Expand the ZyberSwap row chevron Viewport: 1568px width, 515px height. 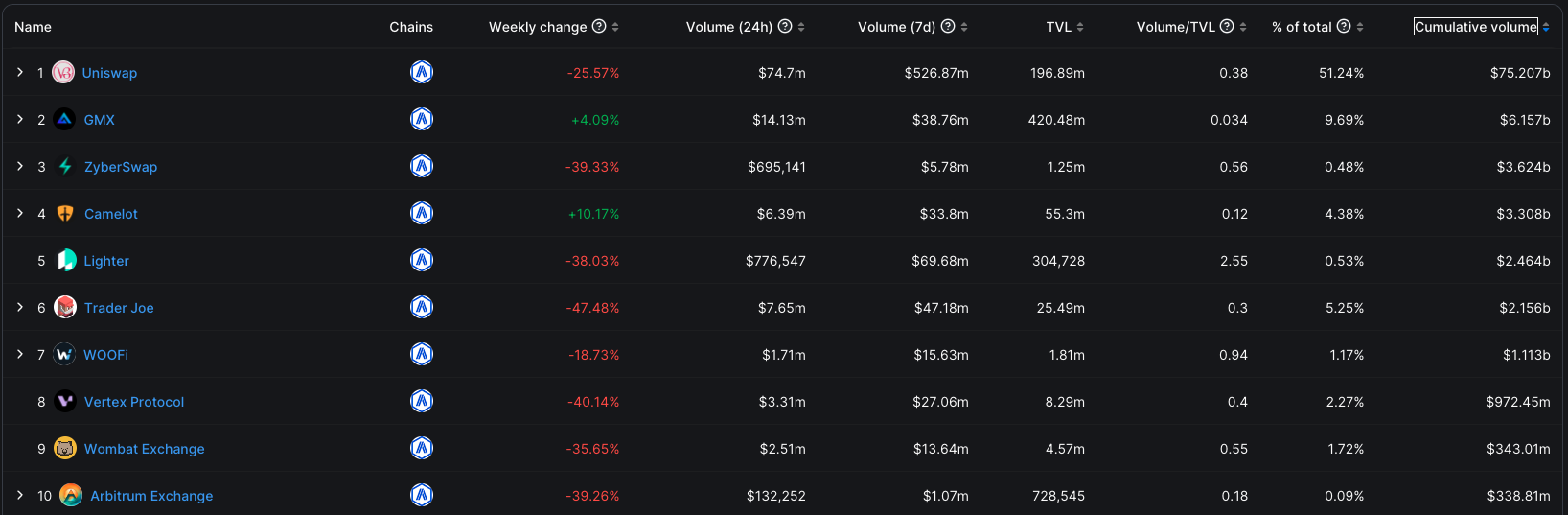pyautogui.click(x=20, y=166)
